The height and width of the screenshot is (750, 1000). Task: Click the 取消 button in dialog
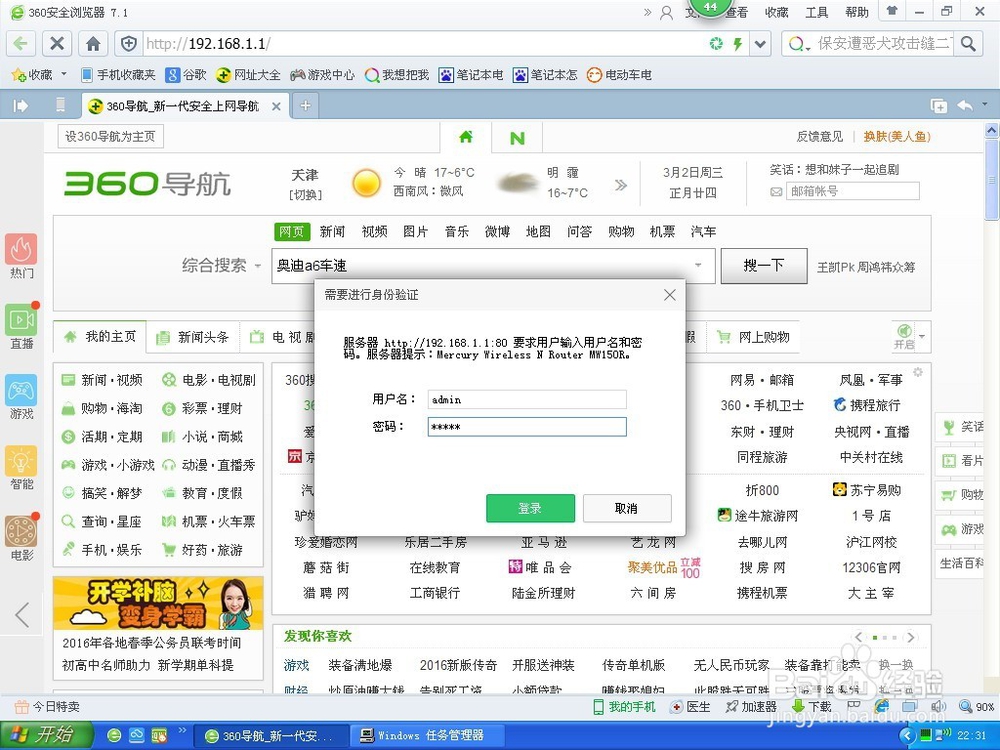[626, 508]
